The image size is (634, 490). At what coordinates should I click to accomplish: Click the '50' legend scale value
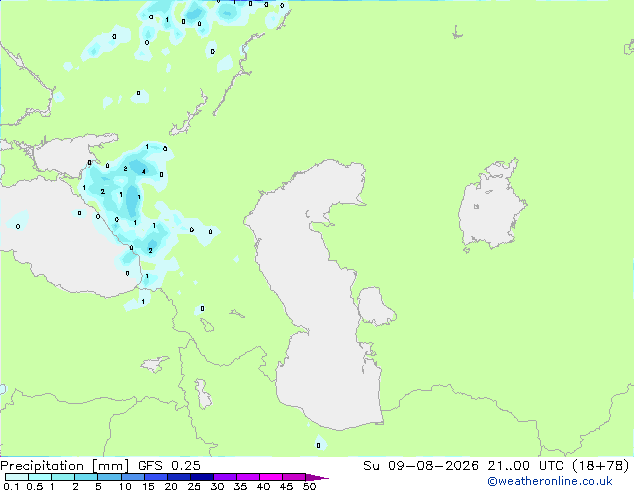click(x=309, y=486)
